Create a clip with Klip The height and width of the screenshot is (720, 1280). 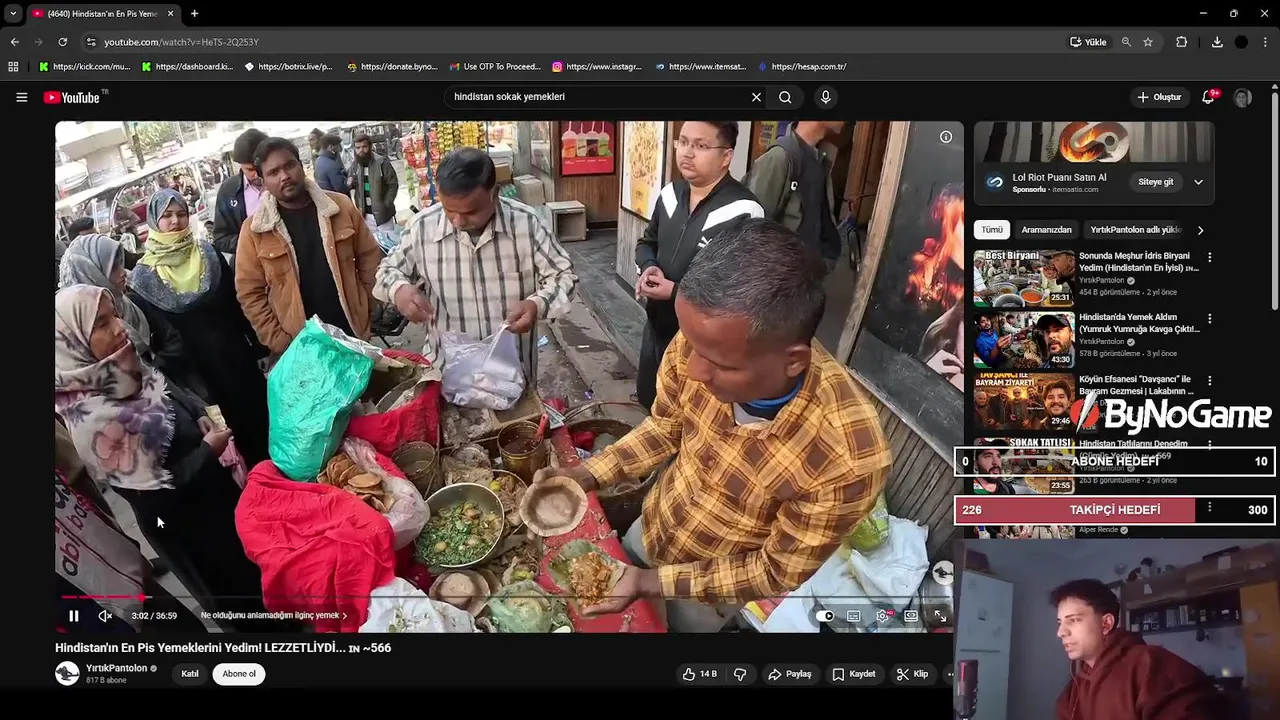(x=912, y=674)
